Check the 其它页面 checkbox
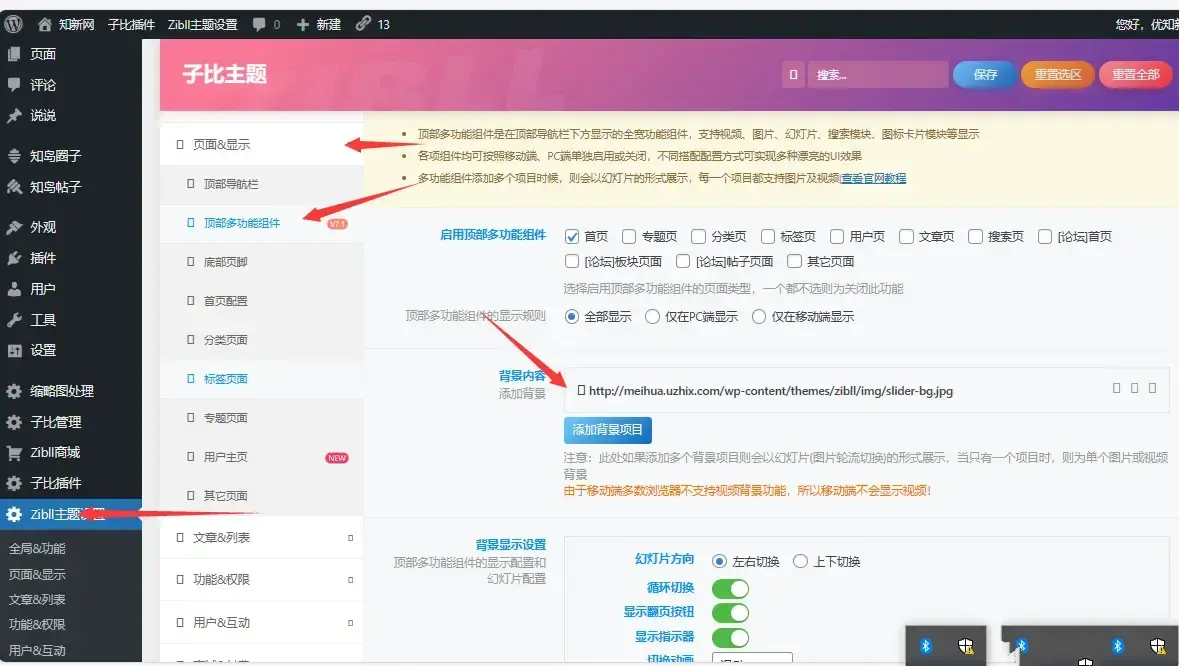 point(794,261)
